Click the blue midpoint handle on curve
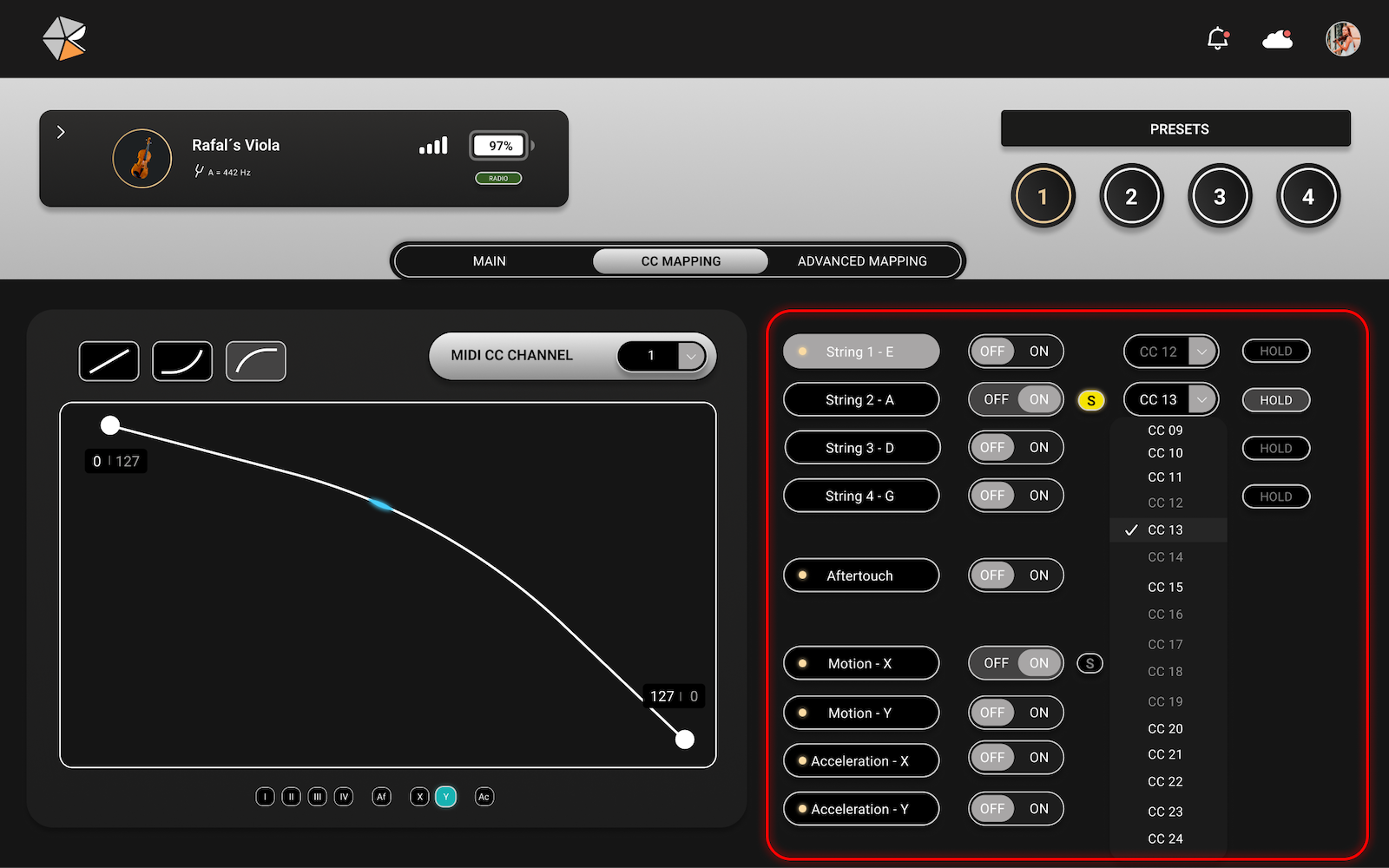Viewport: 1389px width, 868px height. pyautogui.click(x=380, y=504)
